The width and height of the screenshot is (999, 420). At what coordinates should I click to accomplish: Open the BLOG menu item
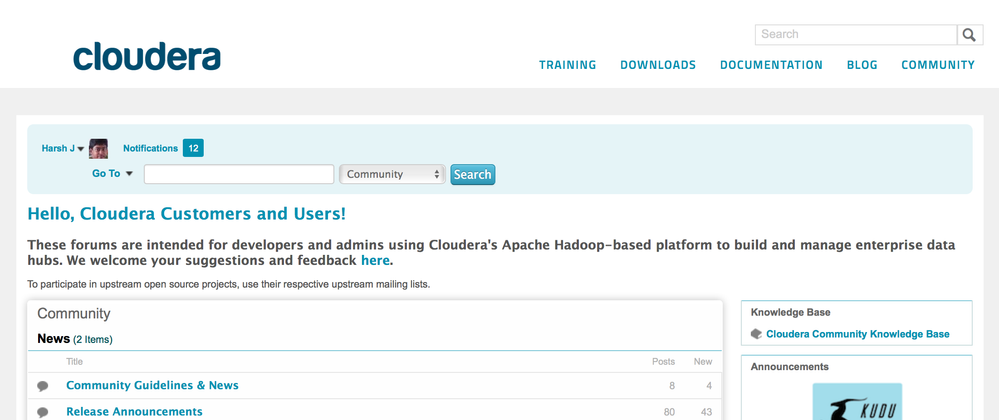tap(862, 65)
